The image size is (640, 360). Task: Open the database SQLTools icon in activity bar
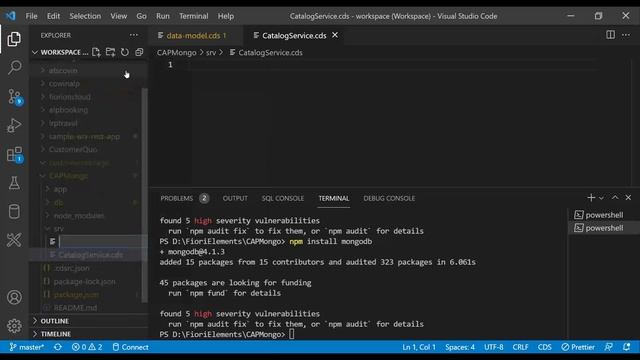[14, 211]
